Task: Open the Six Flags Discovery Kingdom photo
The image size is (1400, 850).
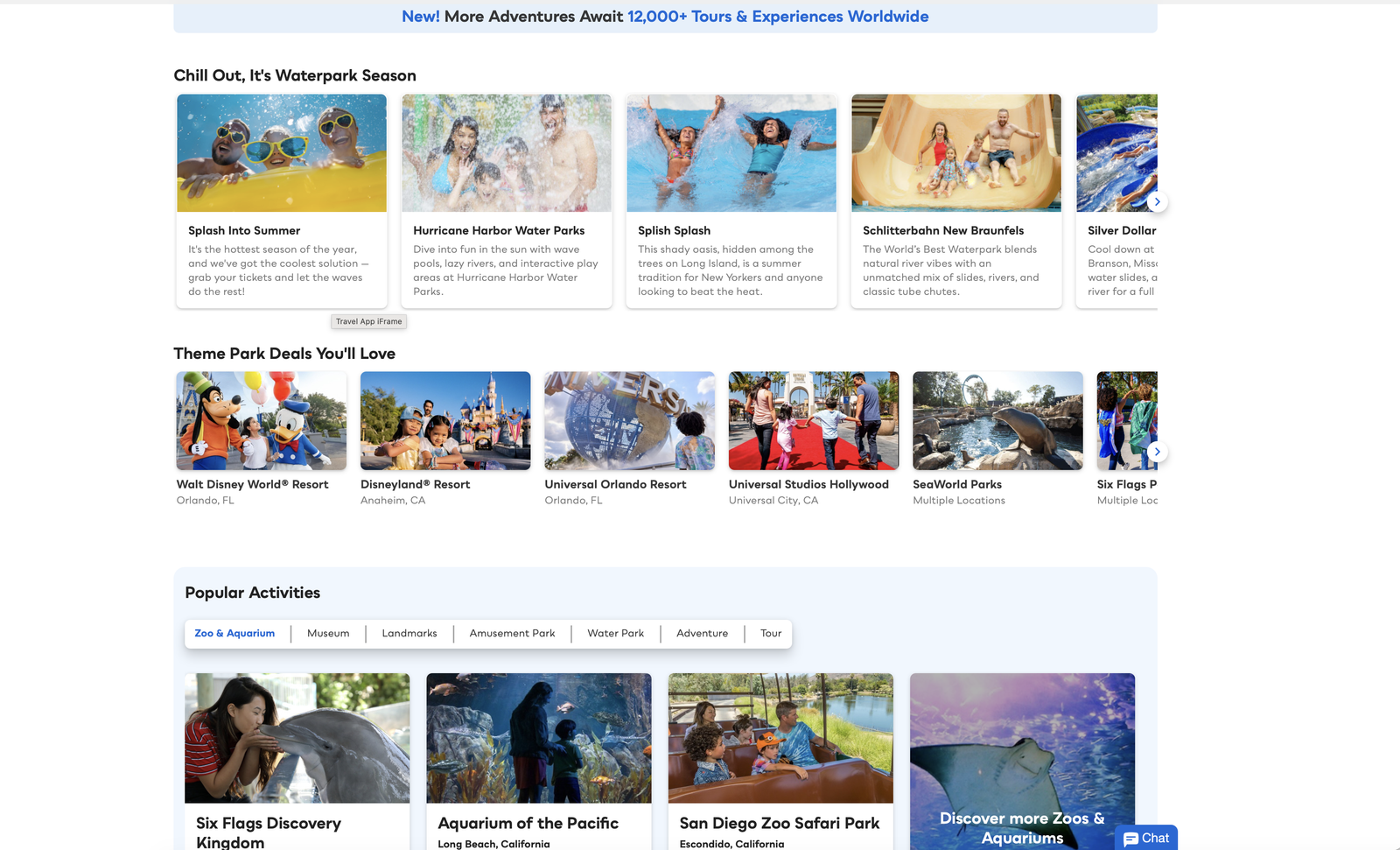Action: (x=297, y=738)
